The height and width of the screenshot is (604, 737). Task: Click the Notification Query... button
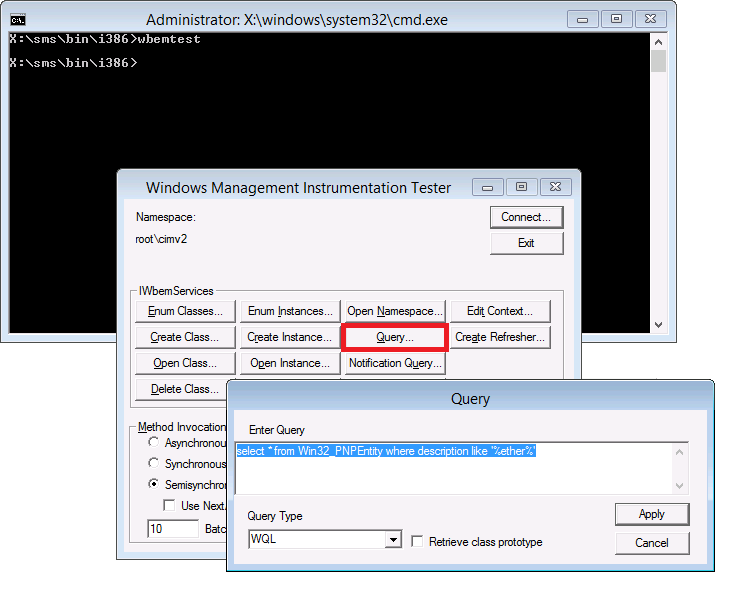(x=395, y=363)
